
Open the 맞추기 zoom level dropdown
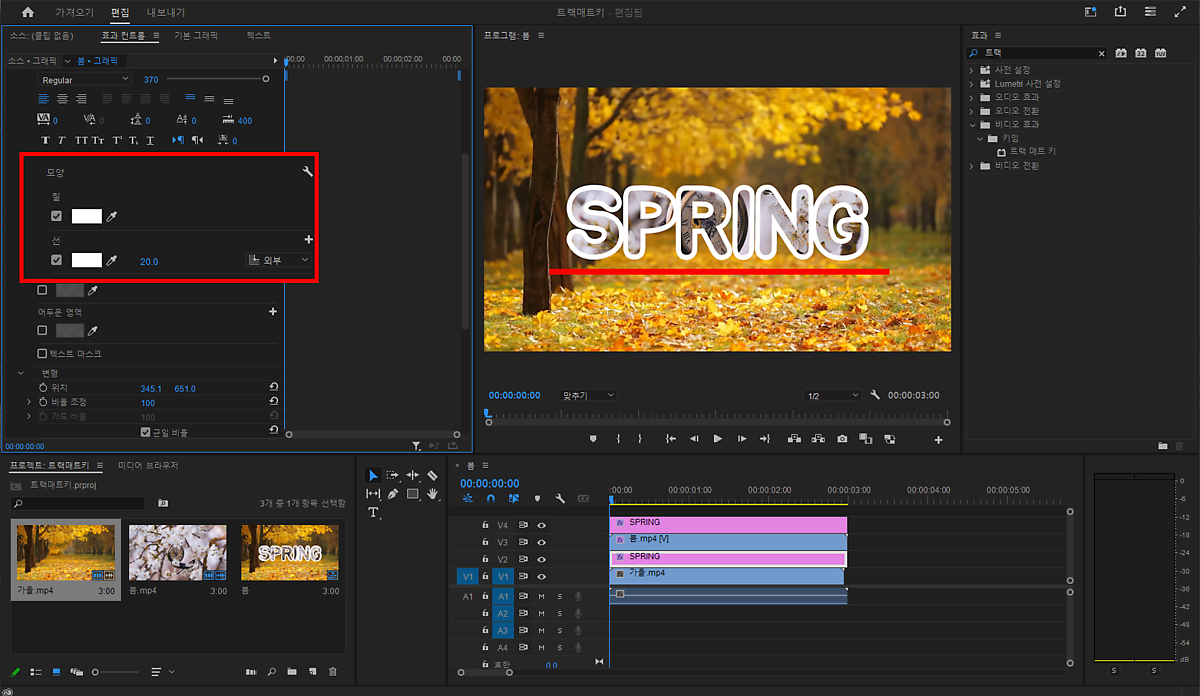(587, 395)
